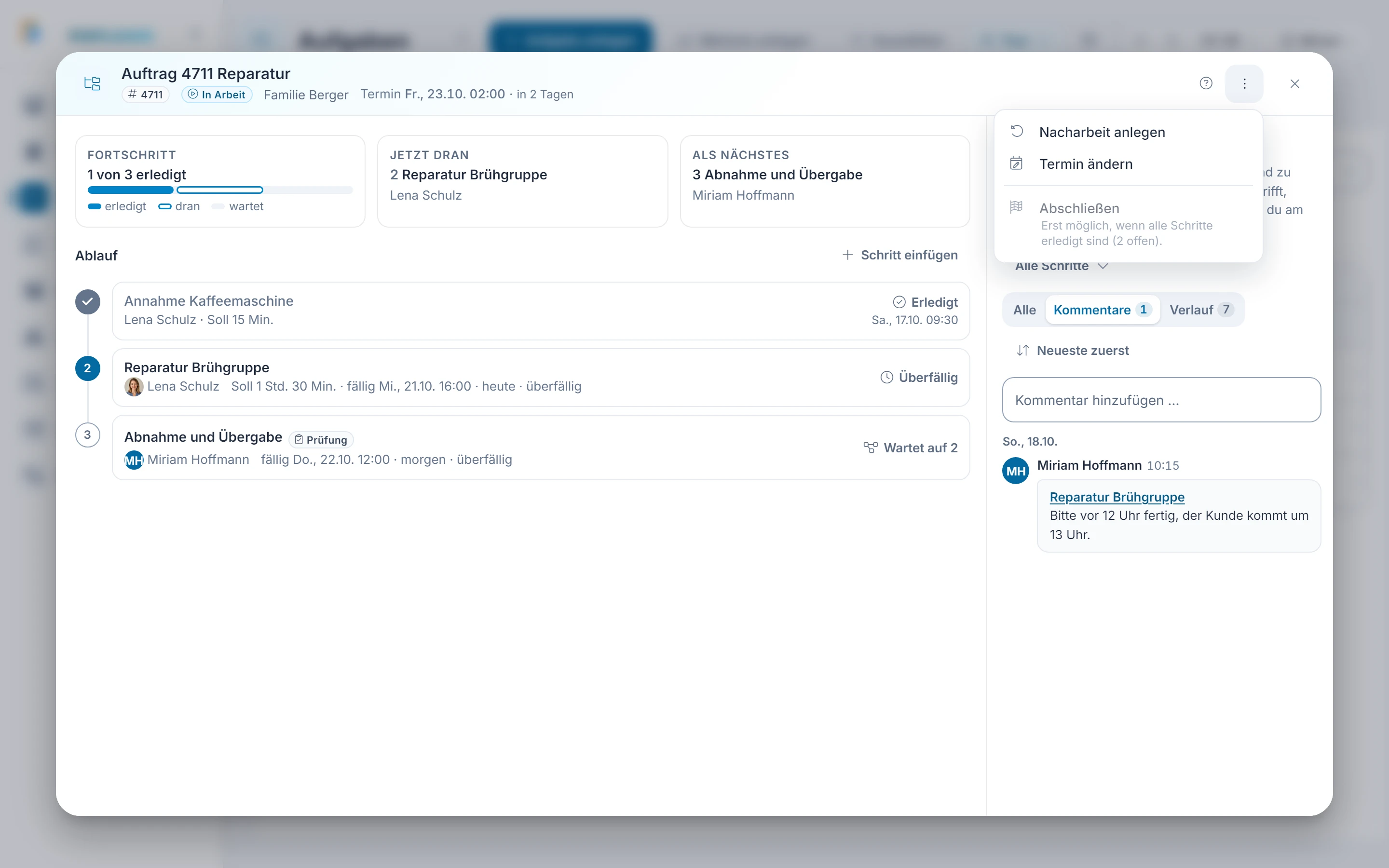Choose Termin ändern in the menu
This screenshot has width=1389, height=868.
(1128, 163)
